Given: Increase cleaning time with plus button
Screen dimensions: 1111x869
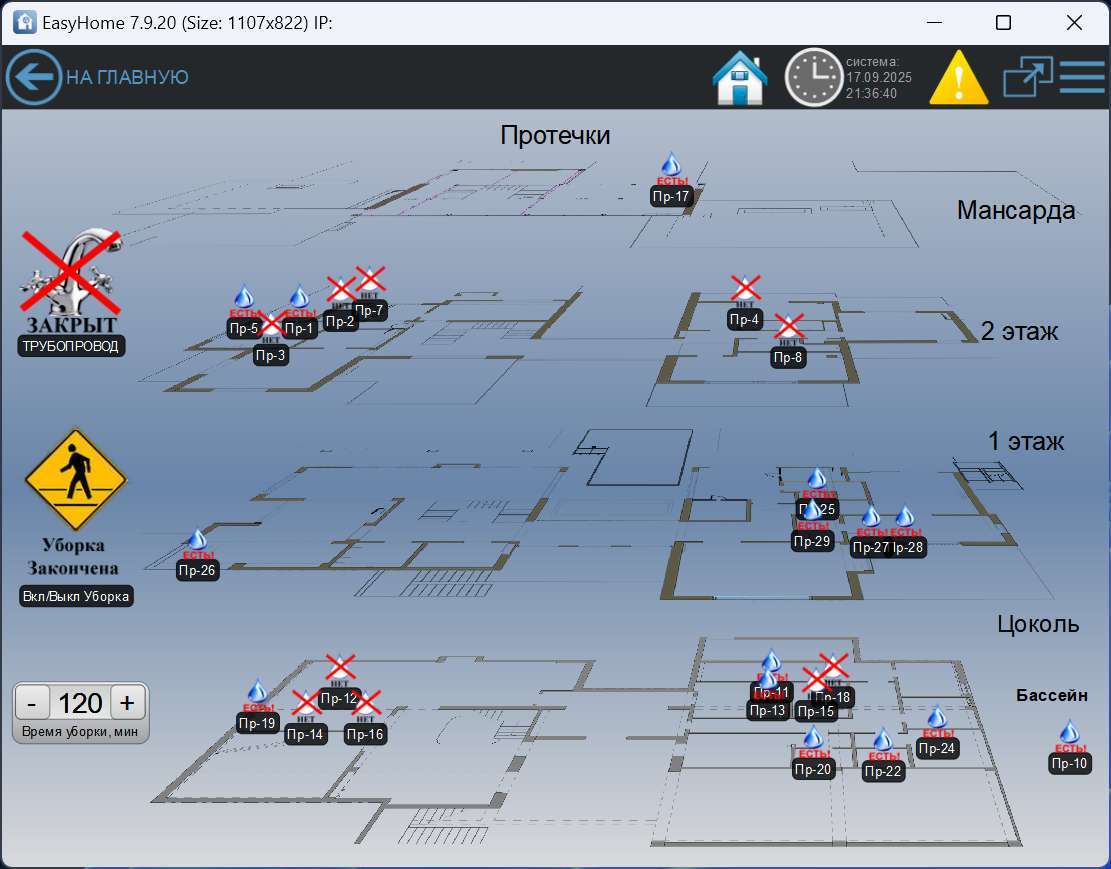Looking at the screenshot, I should click(x=127, y=703).
